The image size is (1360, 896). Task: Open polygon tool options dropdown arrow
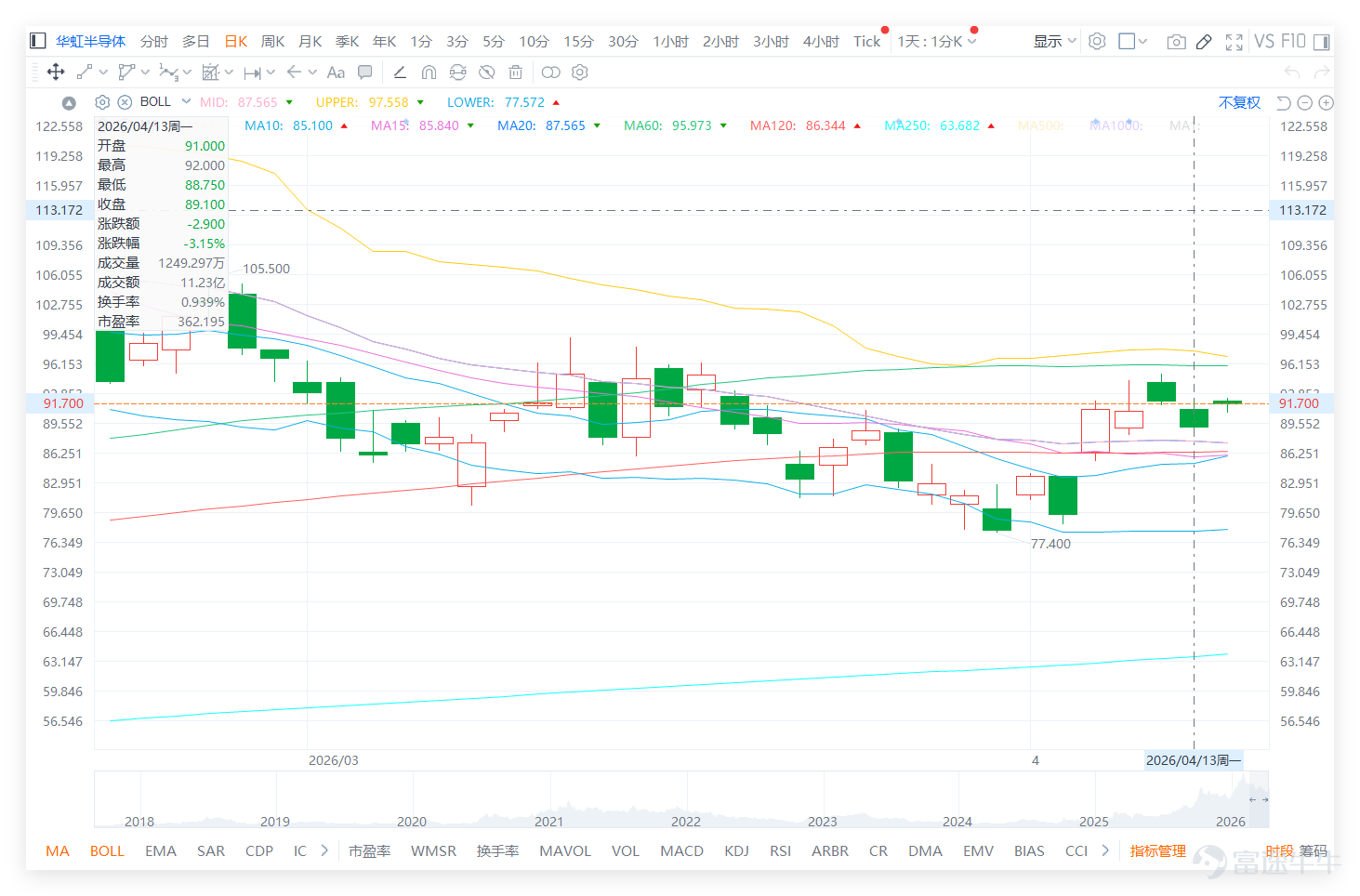tap(145, 72)
